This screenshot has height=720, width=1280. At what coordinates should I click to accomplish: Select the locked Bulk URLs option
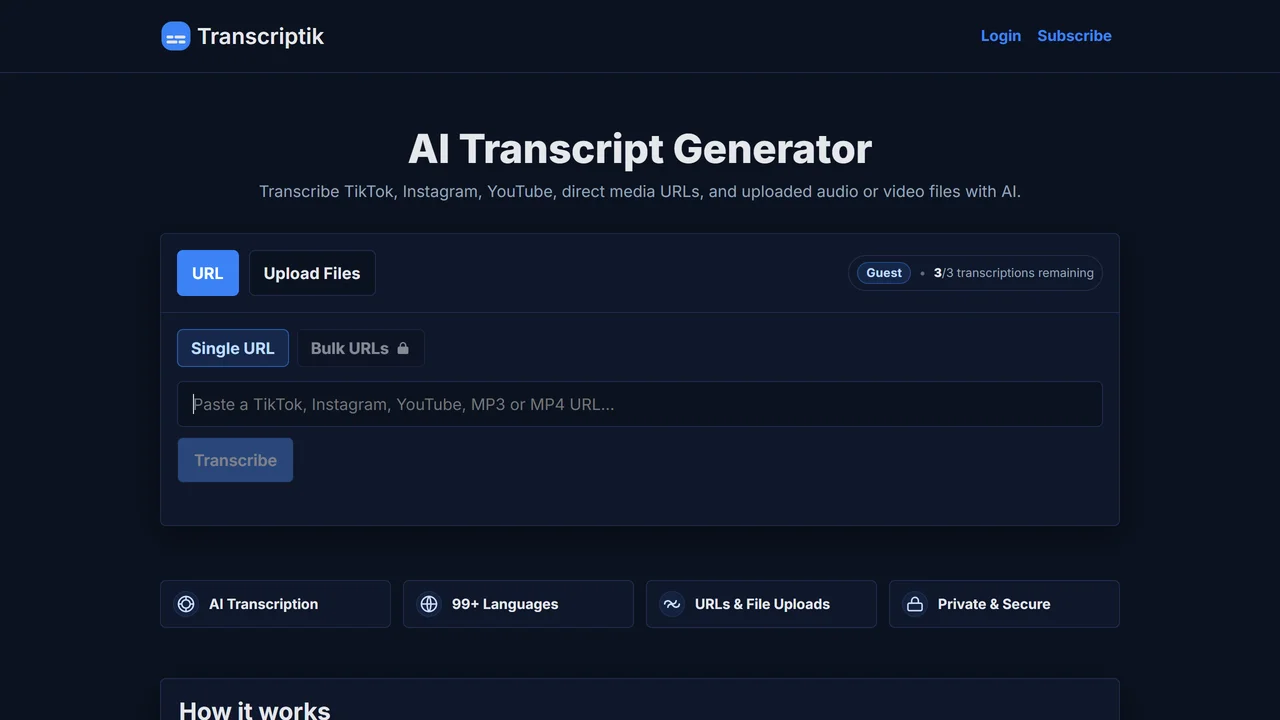361,348
